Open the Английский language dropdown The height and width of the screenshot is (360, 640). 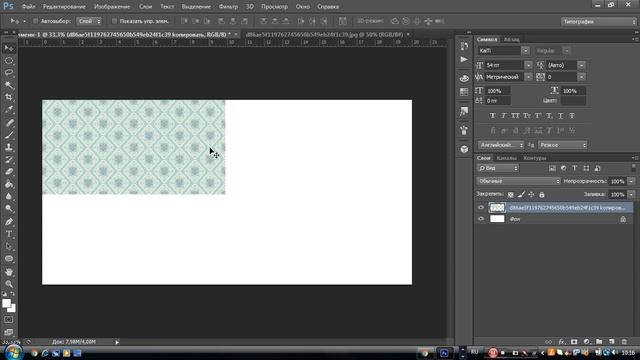501,145
